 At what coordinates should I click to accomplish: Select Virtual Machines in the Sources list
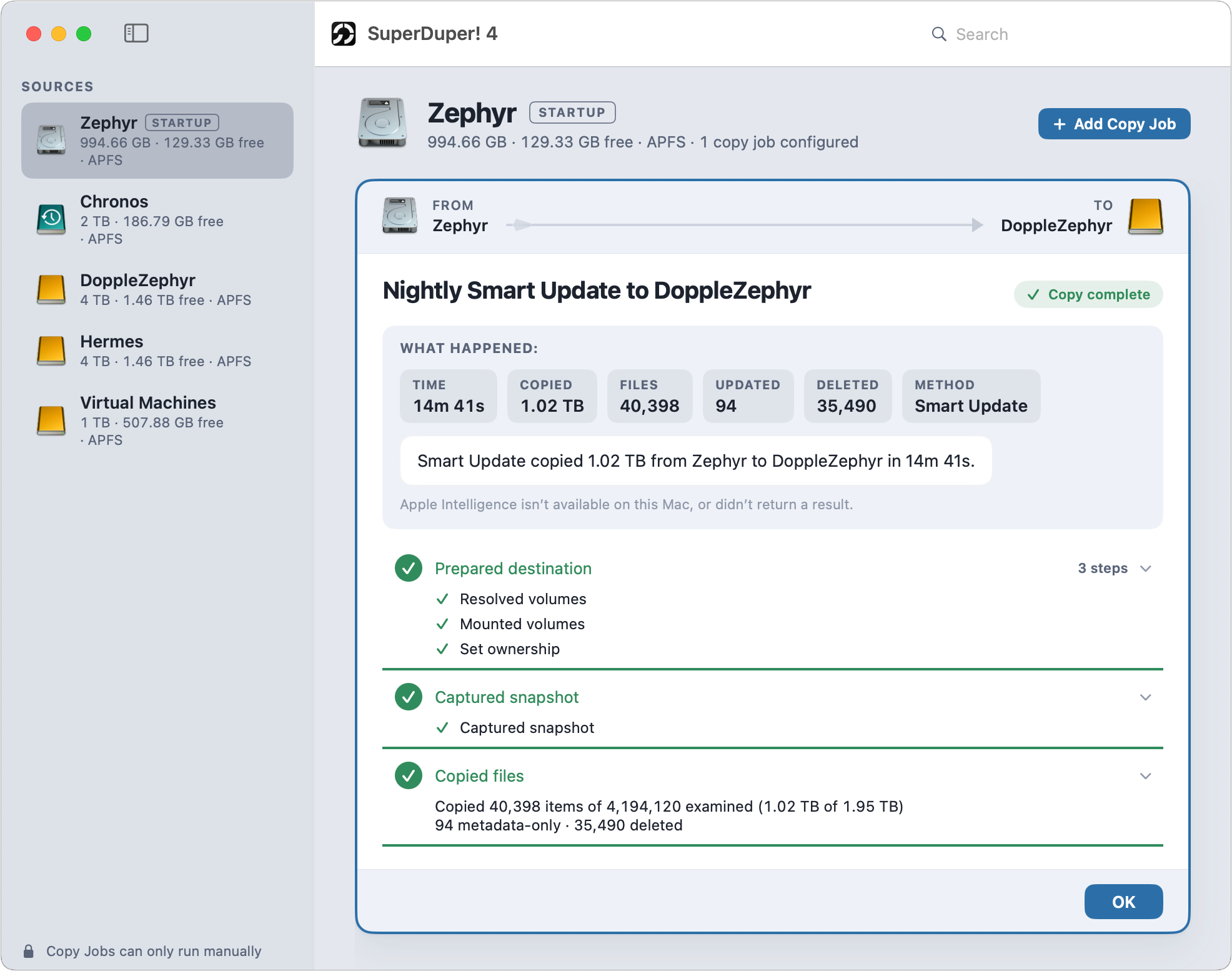[x=157, y=421]
